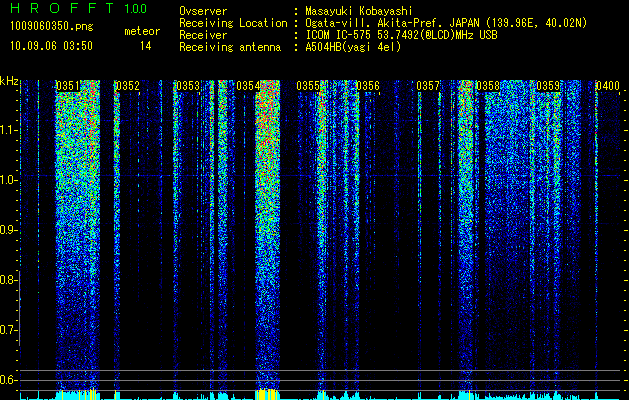This screenshot has width=629, height=400.
Task: Click the date stamp 10.09.06 03:50
Action: tap(51, 46)
